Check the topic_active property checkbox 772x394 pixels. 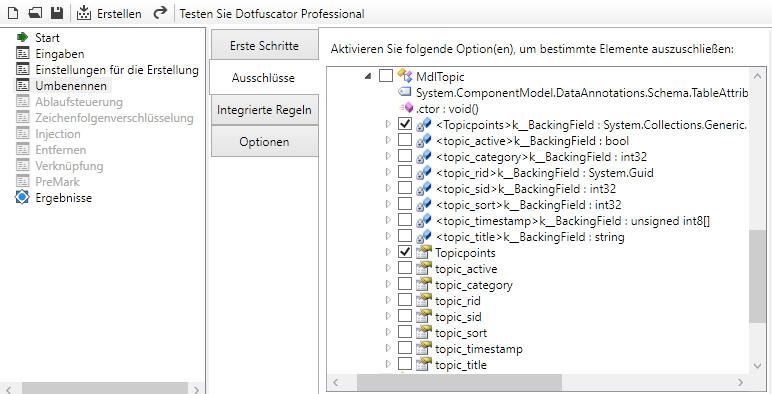point(405,268)
